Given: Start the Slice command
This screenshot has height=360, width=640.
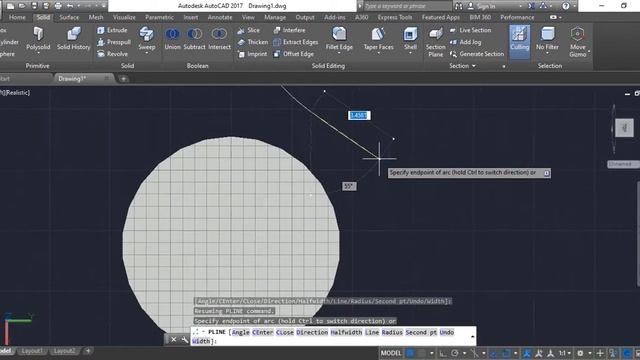Looking at the screenshot, I should click(248, 30).
